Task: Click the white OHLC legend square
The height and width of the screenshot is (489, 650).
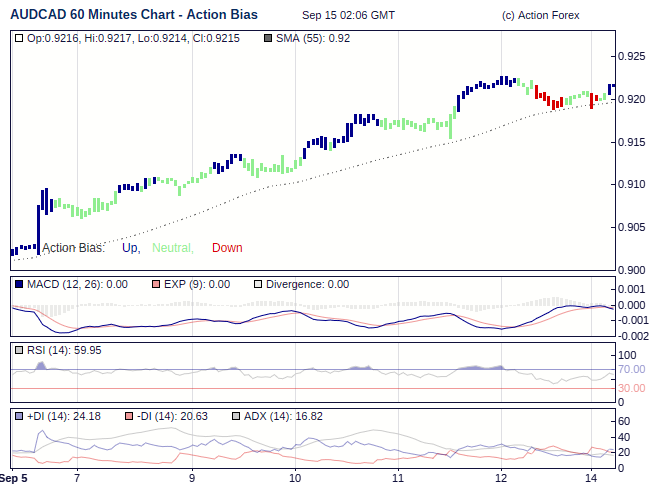Action: click(x=19, y=38)
